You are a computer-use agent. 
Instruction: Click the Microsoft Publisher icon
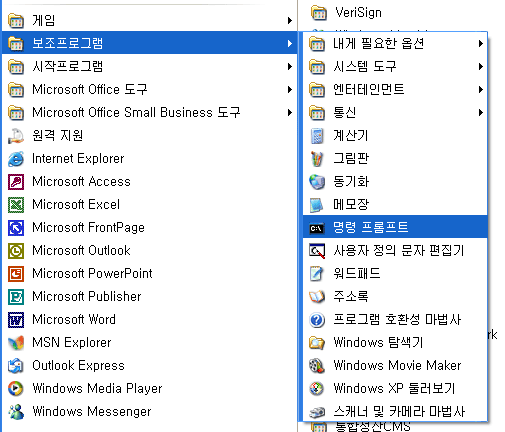coord(16,297)
